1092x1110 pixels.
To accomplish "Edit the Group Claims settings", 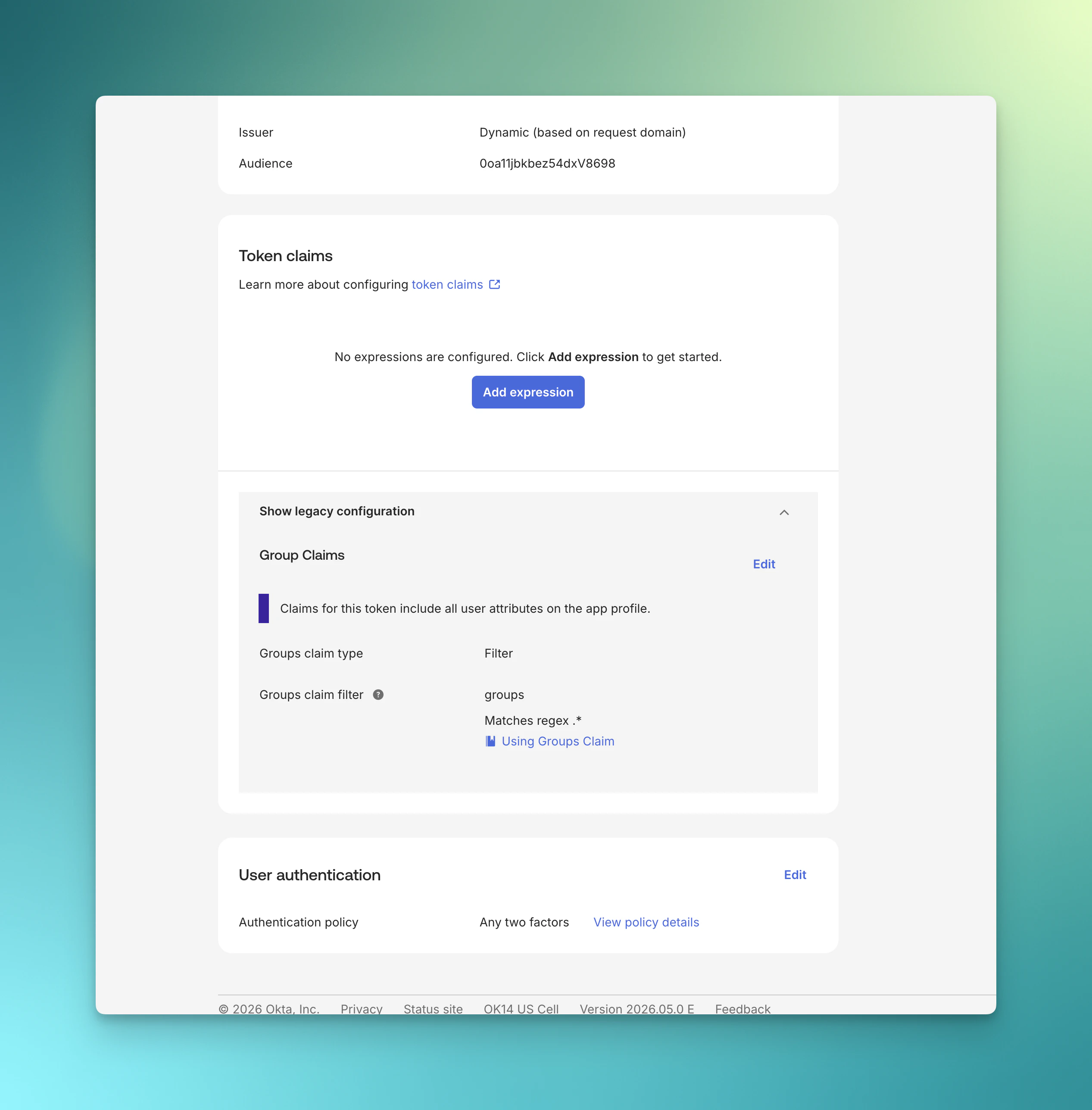I will coord(764,564).
